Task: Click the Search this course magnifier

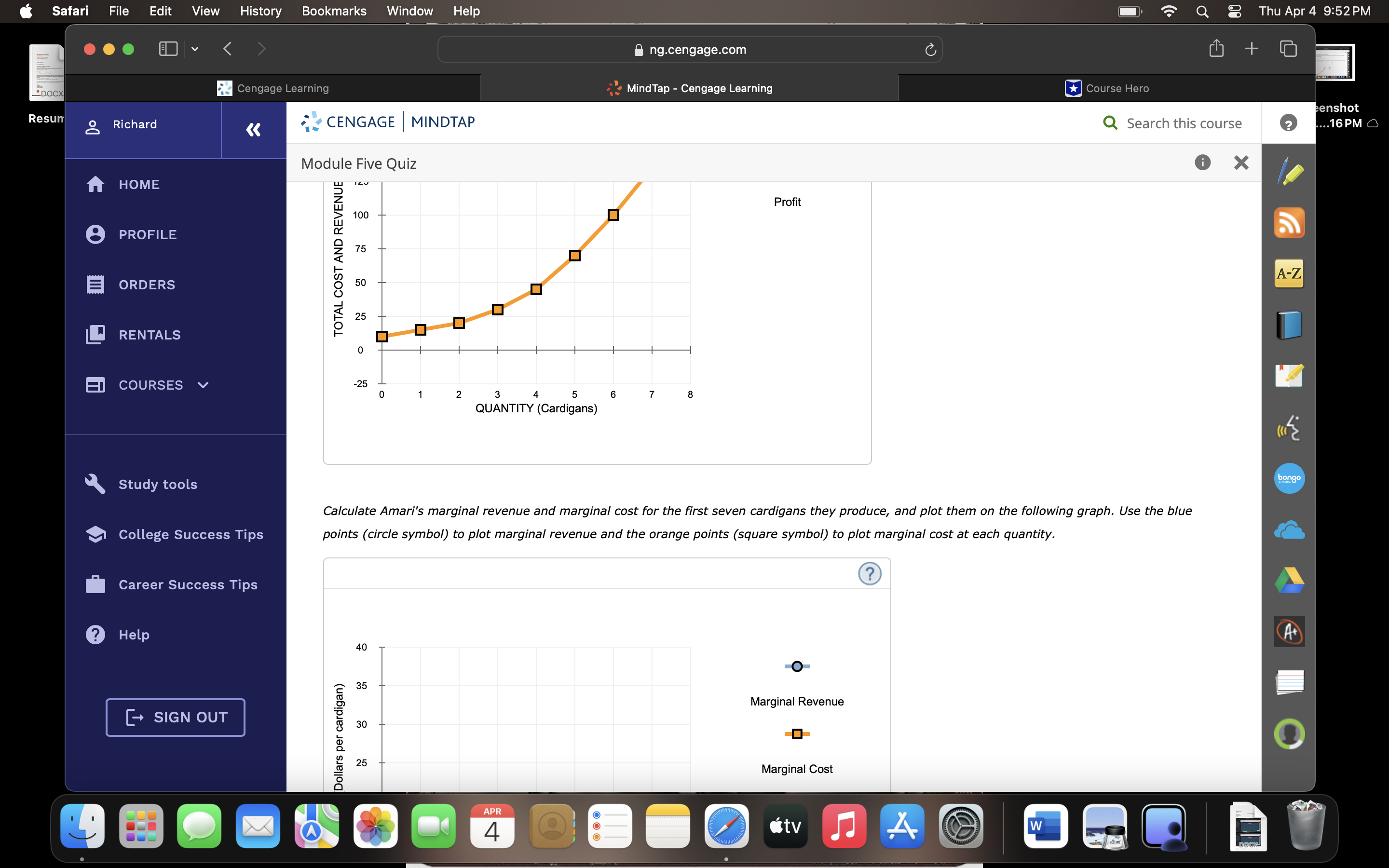Action: click(1110, 122)
